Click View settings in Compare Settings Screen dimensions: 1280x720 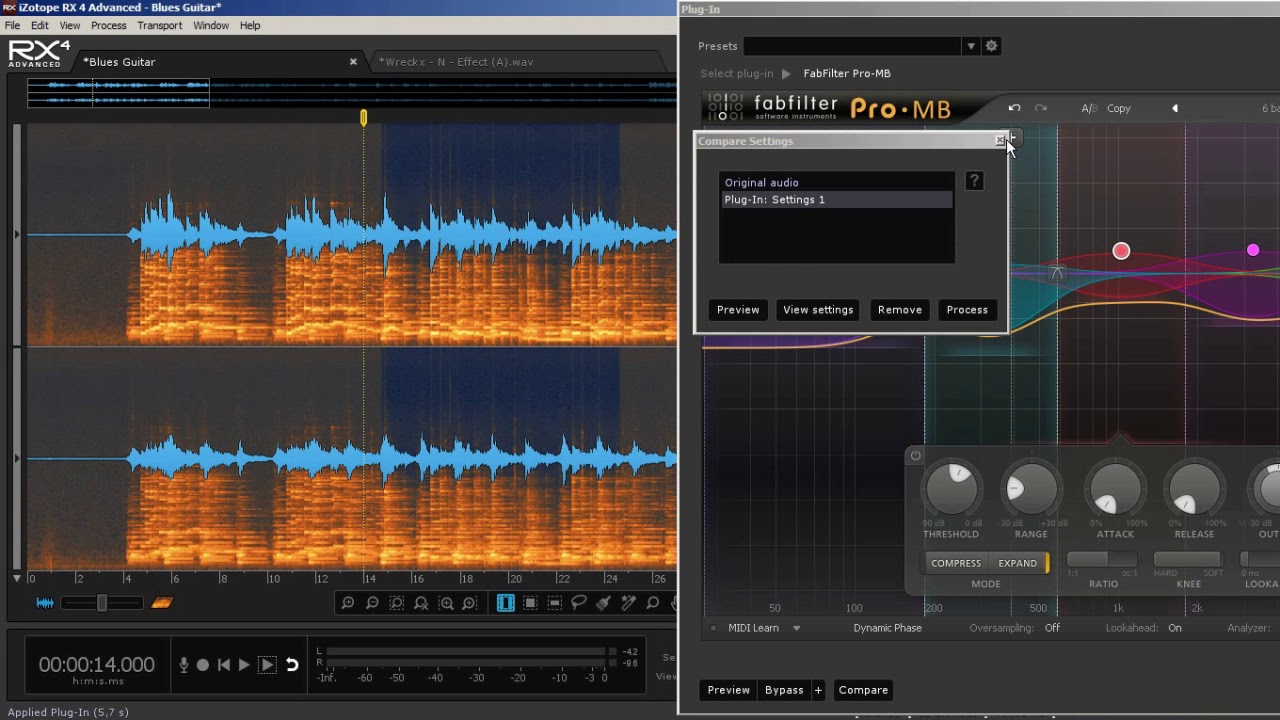click(818, 310)
